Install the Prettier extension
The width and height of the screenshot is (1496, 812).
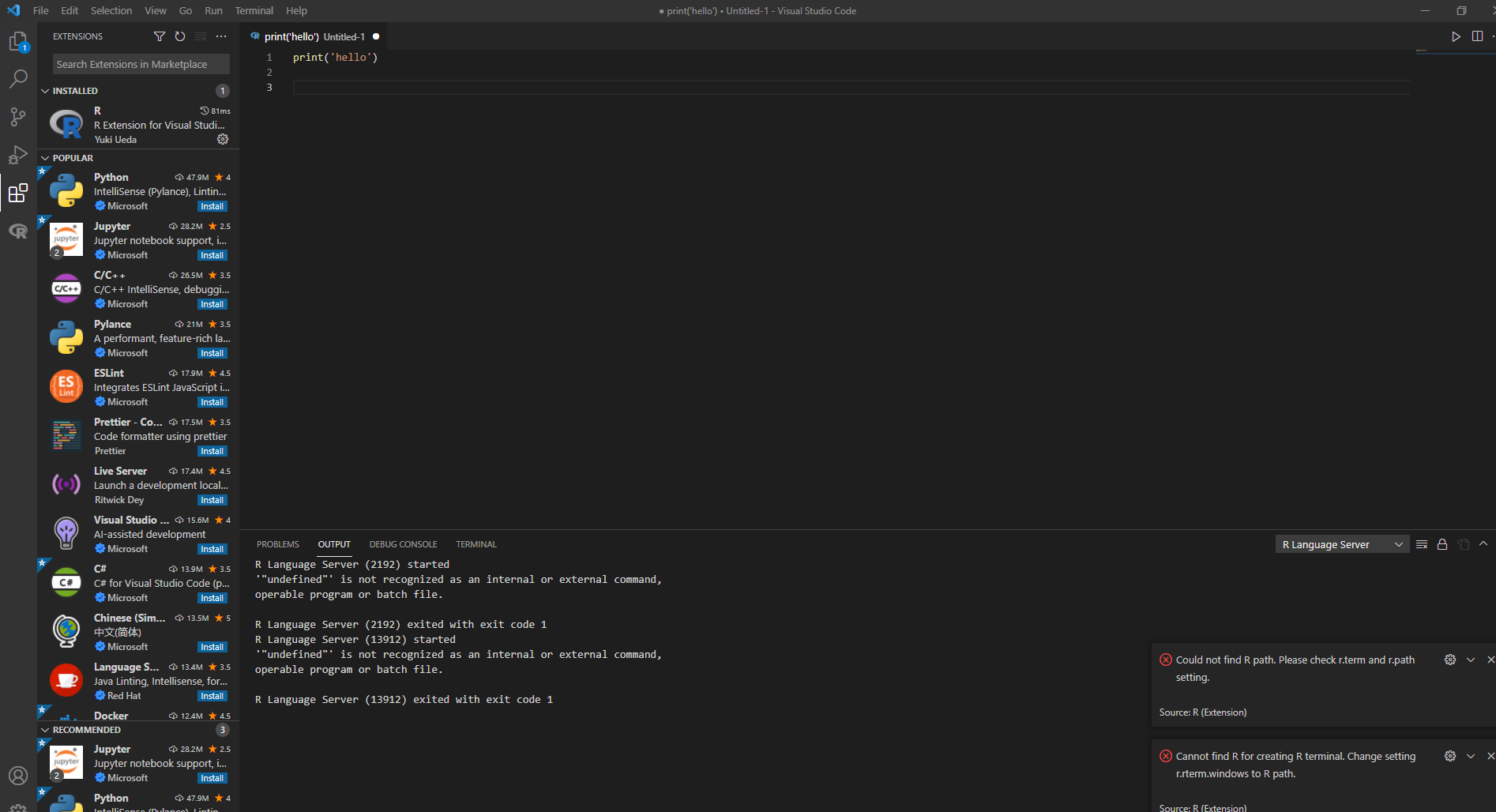[x=212, y=451]
